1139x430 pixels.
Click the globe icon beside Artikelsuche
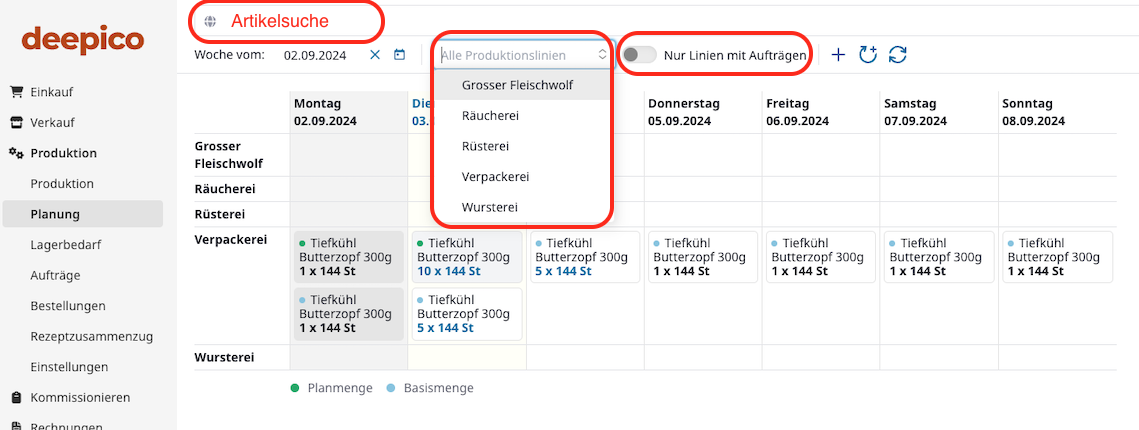209,21
